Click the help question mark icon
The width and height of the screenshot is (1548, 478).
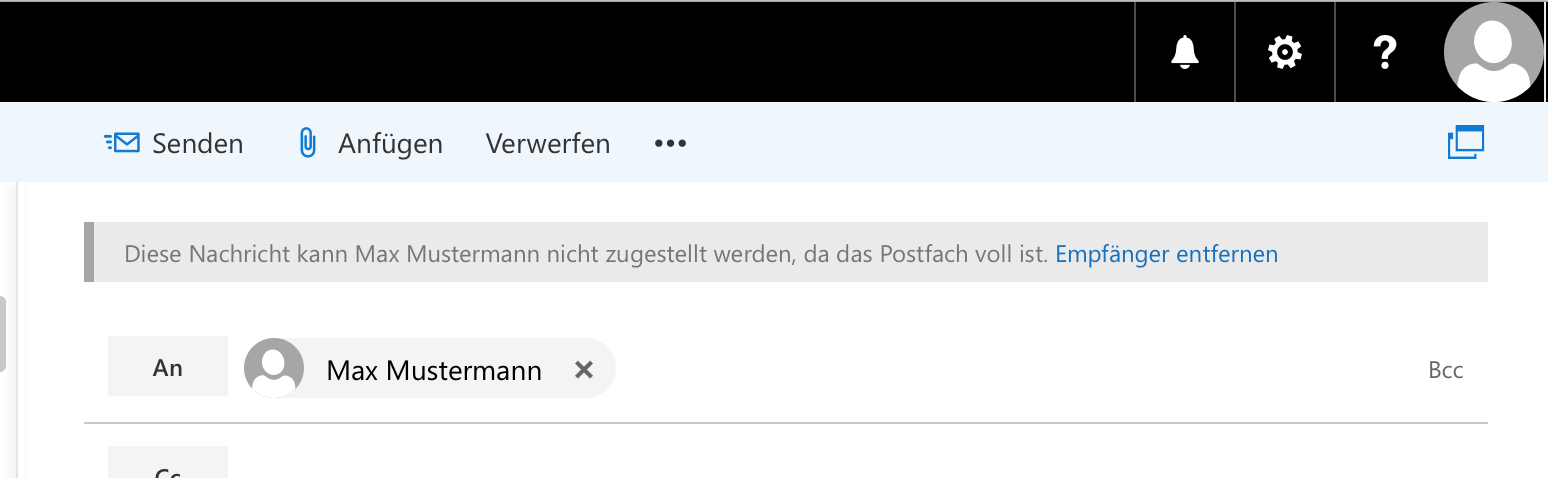point(1384,52)
